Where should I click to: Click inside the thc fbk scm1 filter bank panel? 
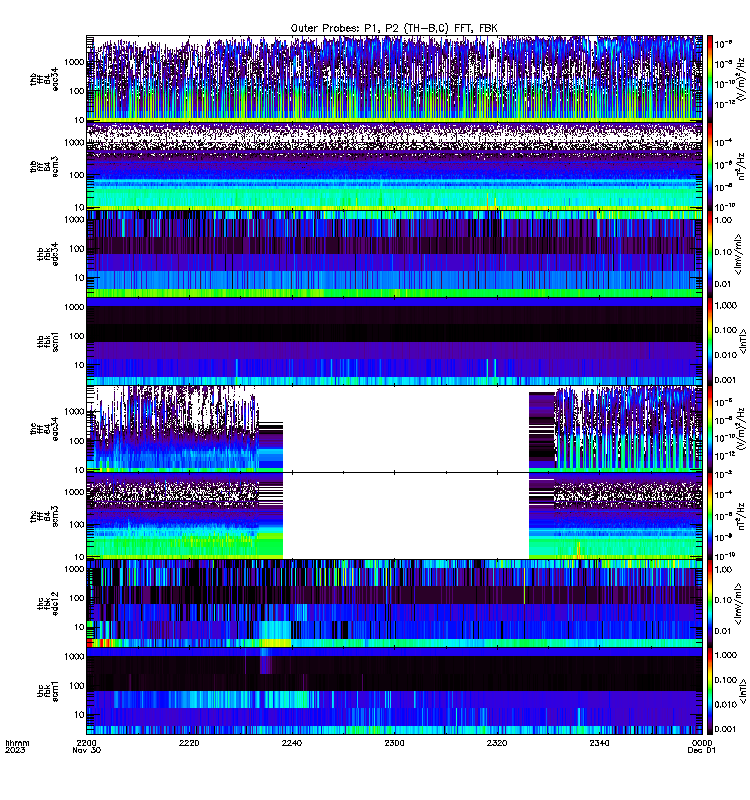[394, 691]
